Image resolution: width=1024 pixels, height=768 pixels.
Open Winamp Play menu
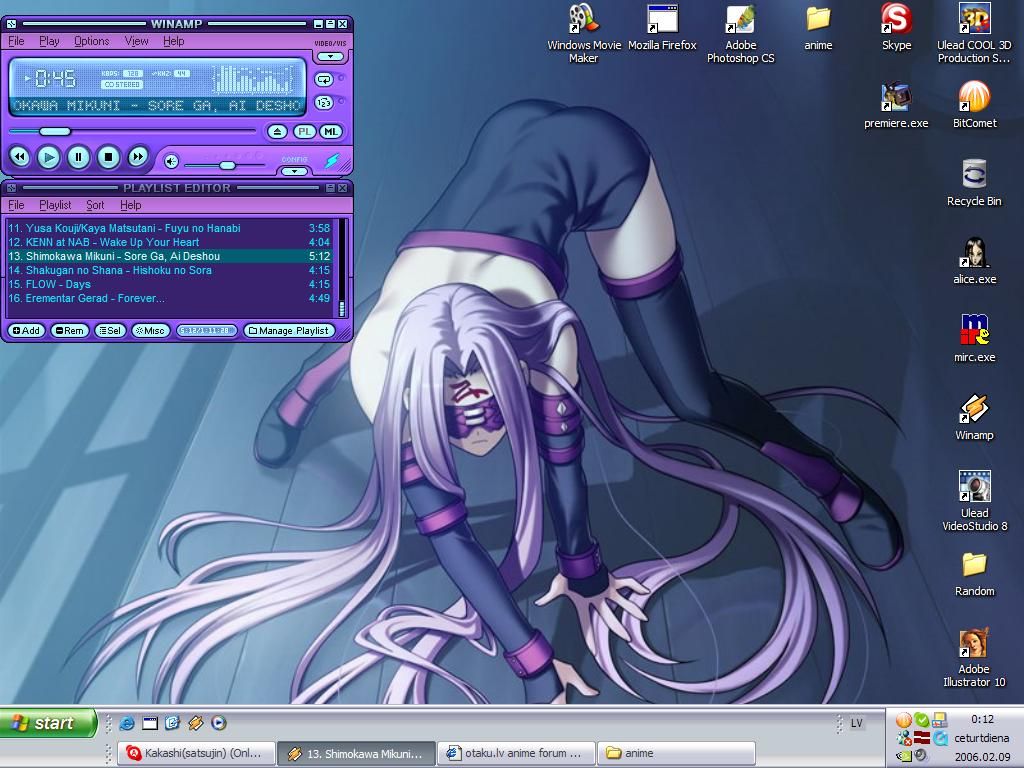pos(49,41)
